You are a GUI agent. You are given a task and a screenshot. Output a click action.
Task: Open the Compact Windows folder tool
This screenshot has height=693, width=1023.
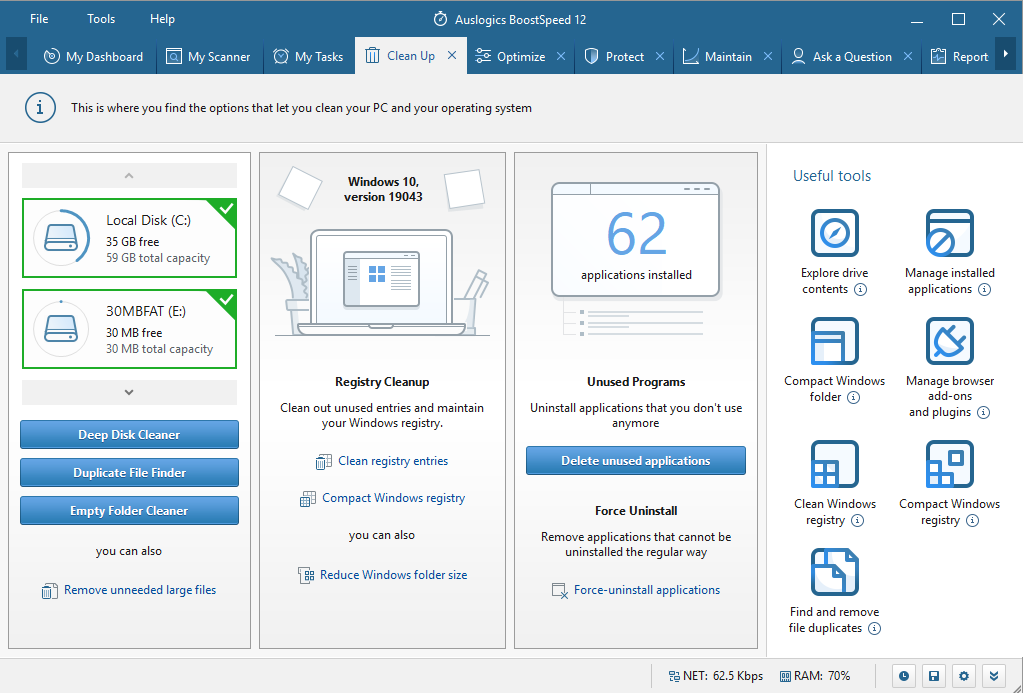tap(834, 341)
